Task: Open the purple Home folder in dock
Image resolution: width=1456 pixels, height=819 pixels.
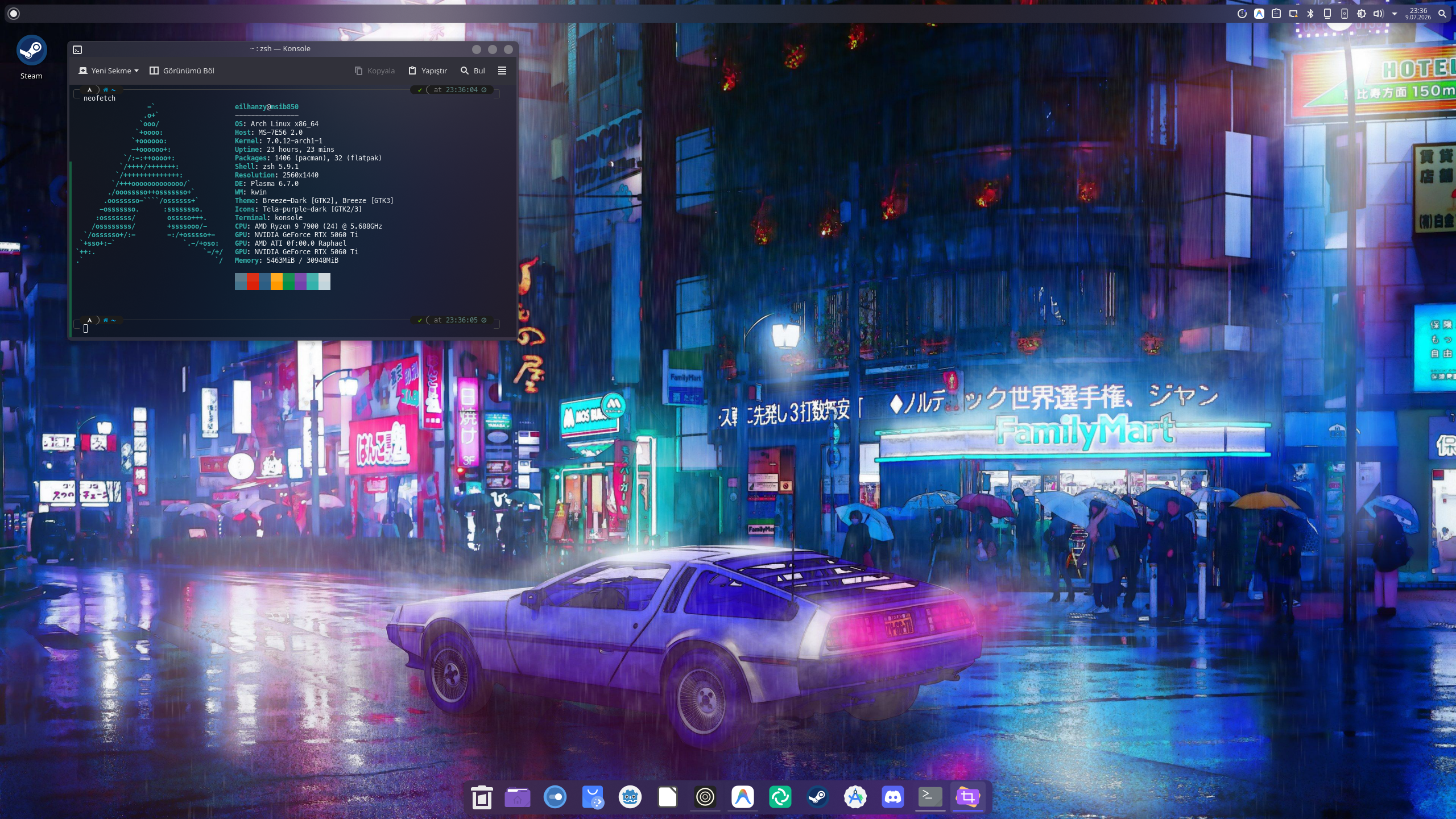Action: click(517, 797)
